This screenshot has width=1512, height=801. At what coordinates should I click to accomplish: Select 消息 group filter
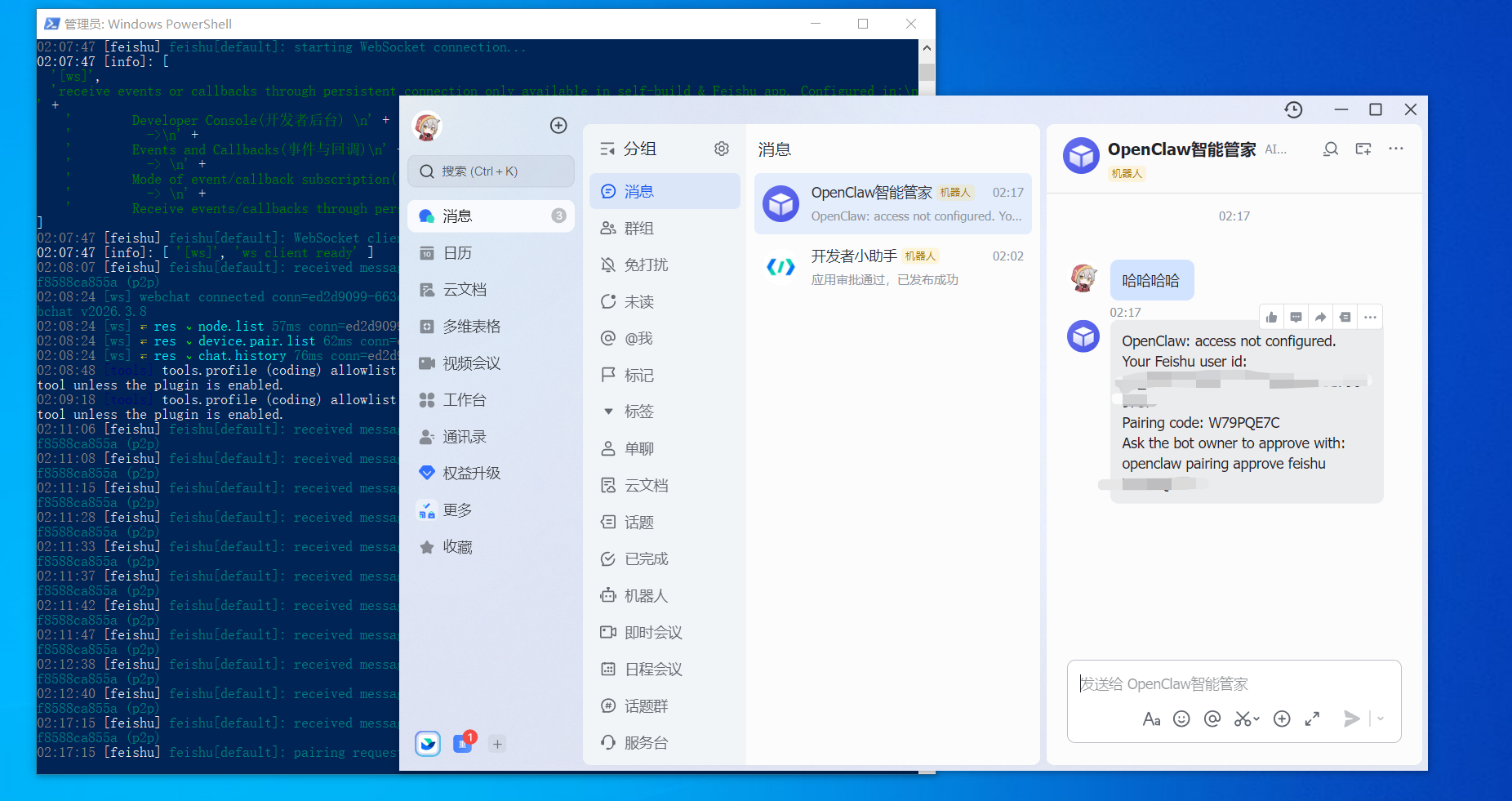[x=665, y=191]
